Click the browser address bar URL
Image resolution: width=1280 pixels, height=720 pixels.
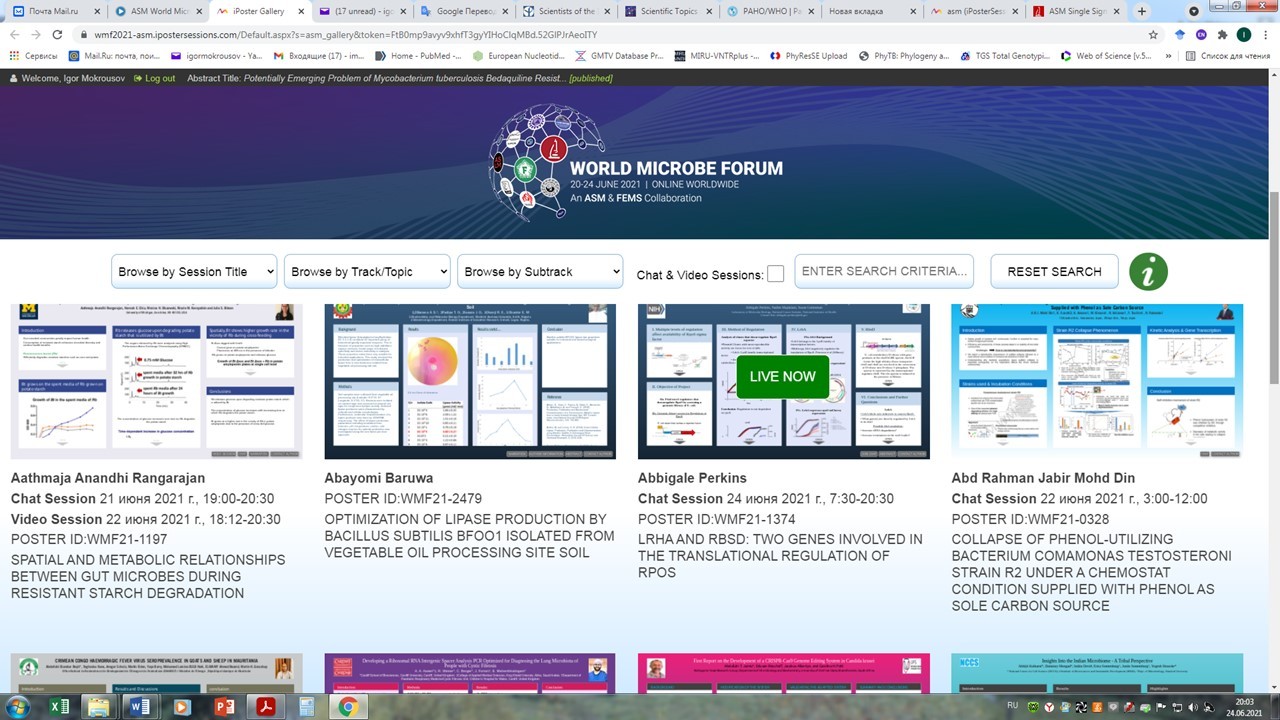click(345, 34)
